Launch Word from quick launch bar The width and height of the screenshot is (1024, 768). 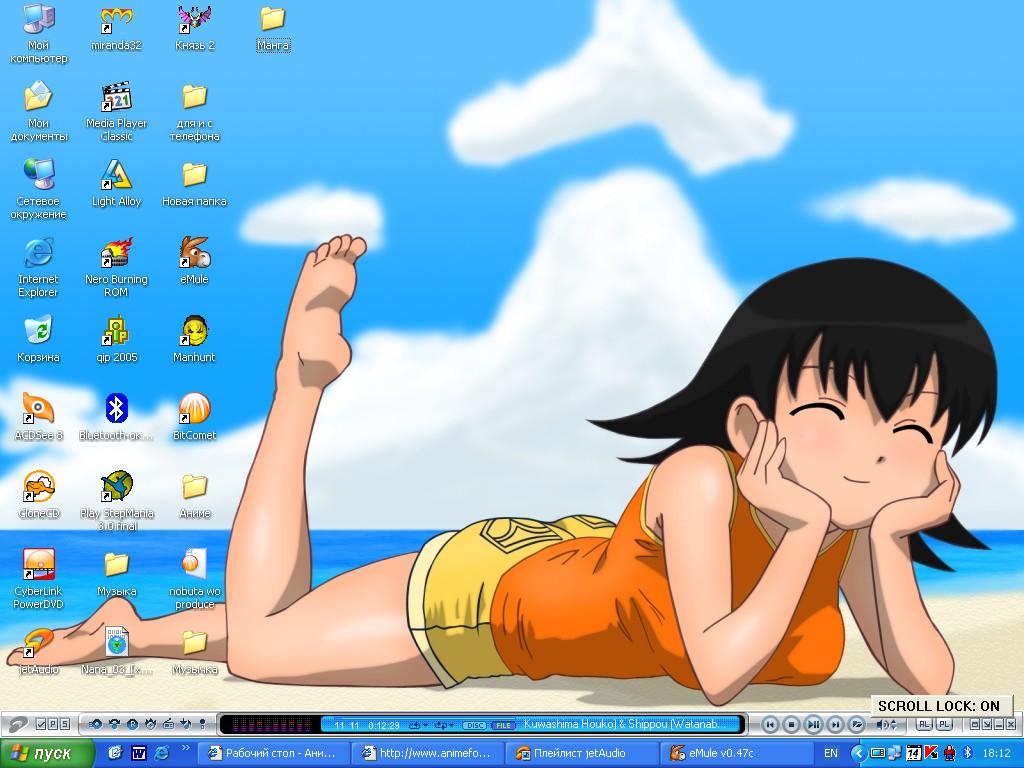[138, 754]
